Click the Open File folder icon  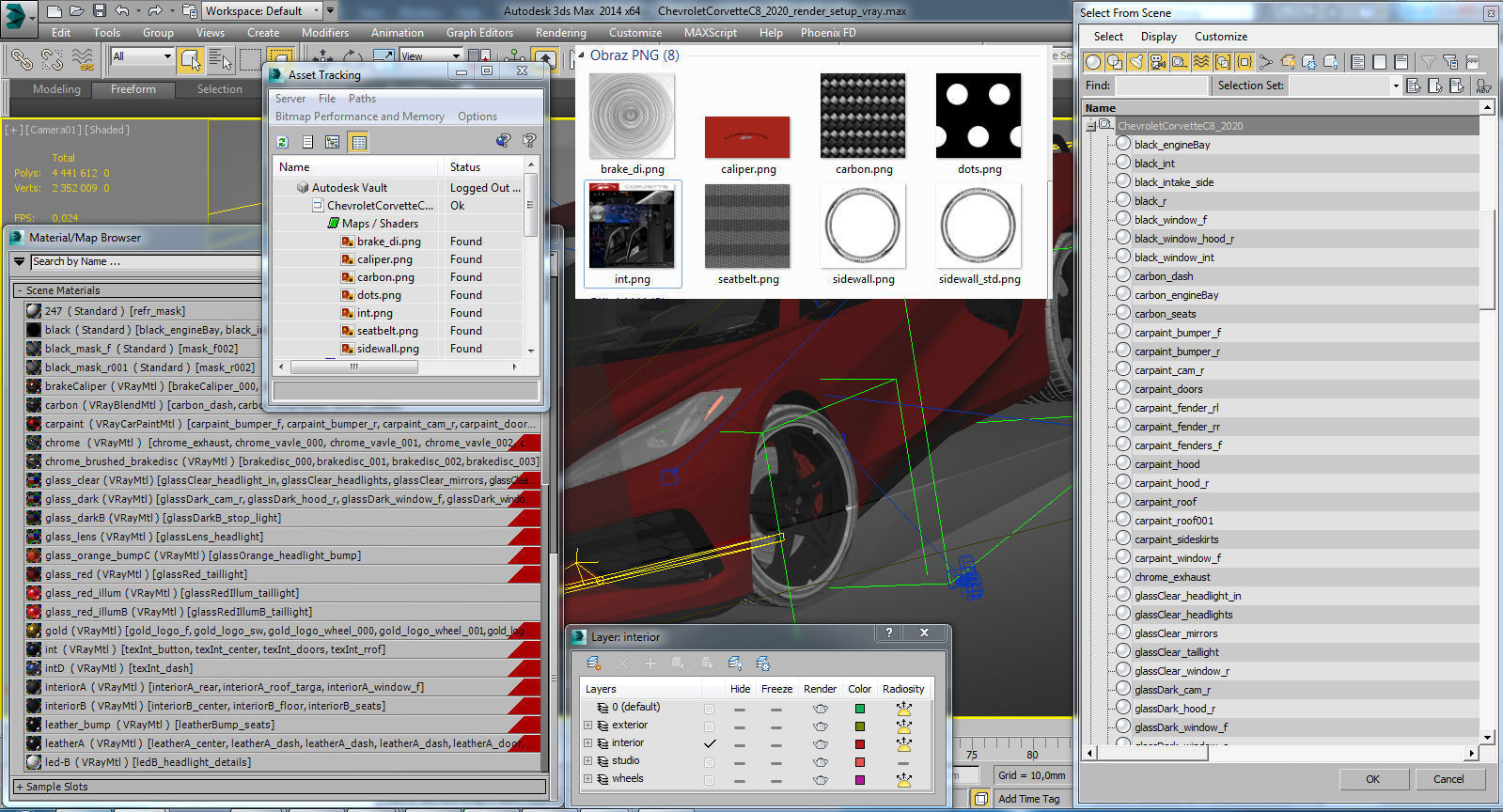coord(77,11)
